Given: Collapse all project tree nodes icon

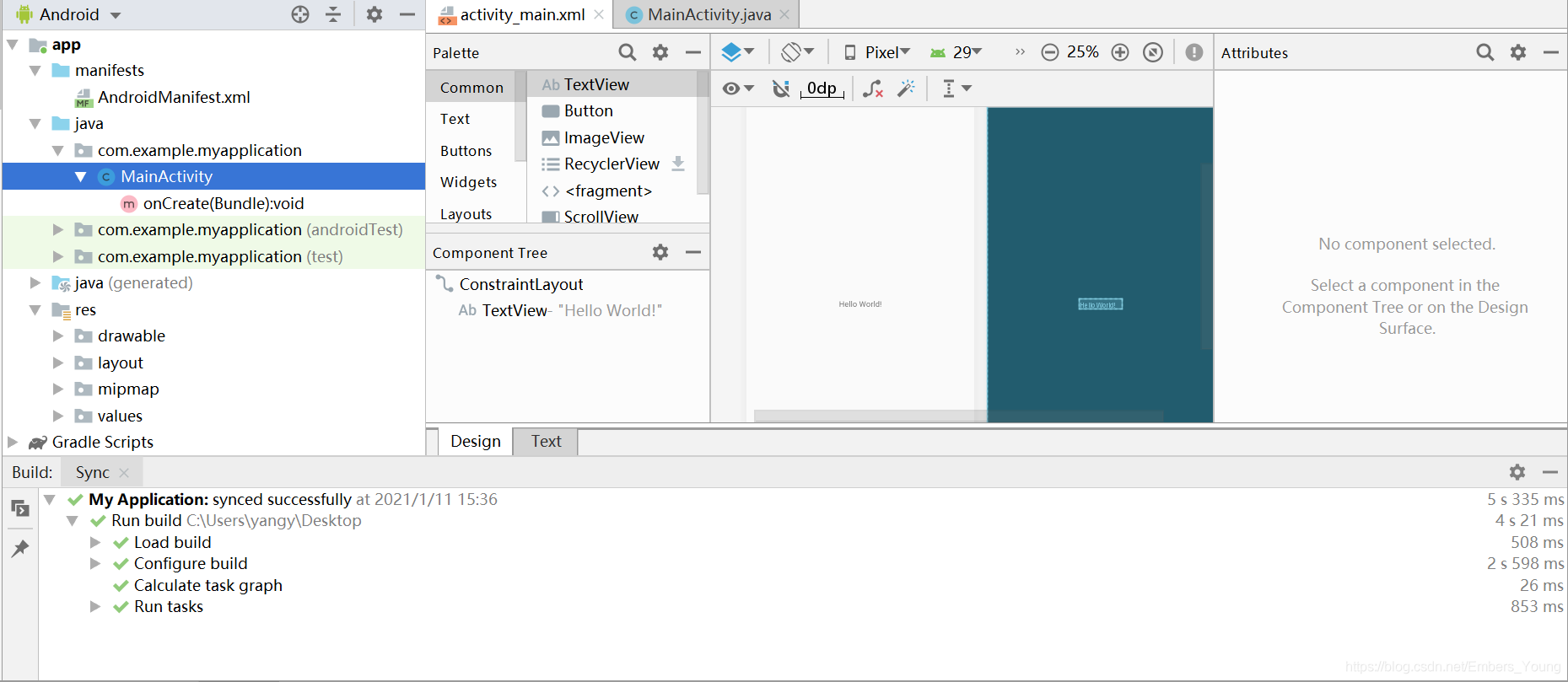Looking at the screenshot, I should [333, 14].
